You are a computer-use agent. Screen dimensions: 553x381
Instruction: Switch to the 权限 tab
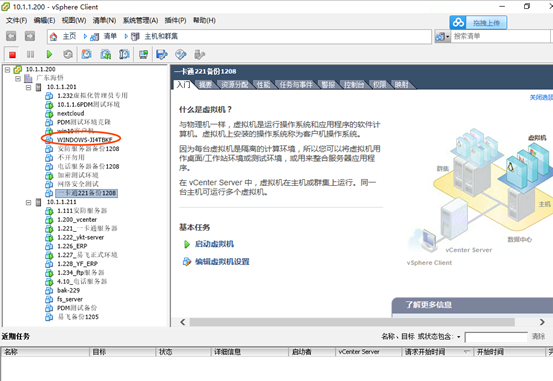(x=379, y=85)
